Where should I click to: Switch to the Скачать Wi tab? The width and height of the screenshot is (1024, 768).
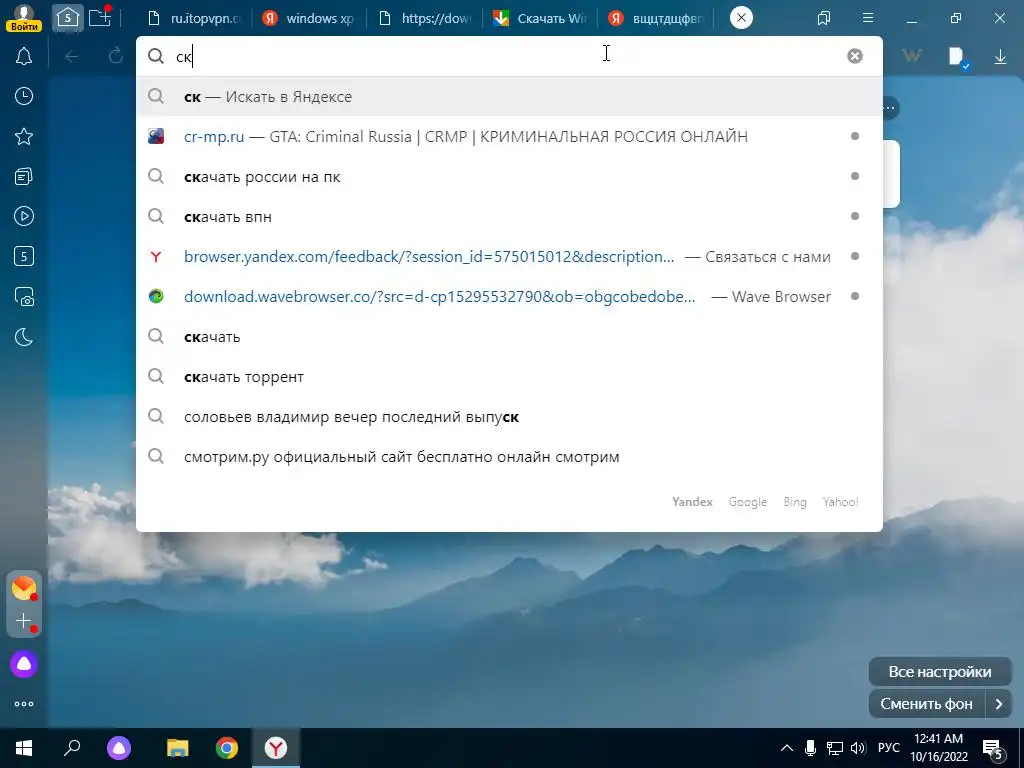click(539, 18)
